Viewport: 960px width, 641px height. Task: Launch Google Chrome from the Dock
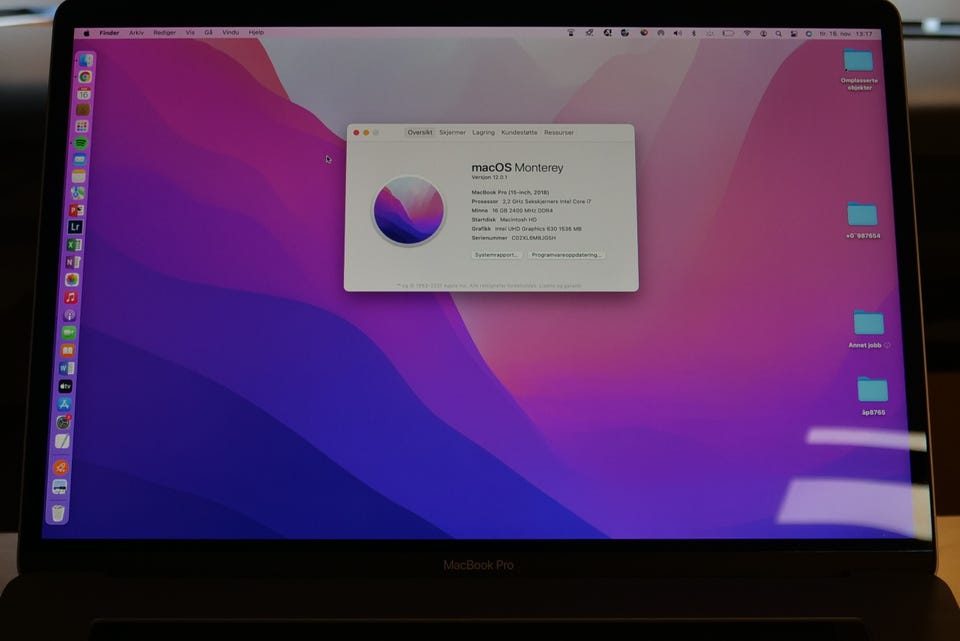click(84, 77)
